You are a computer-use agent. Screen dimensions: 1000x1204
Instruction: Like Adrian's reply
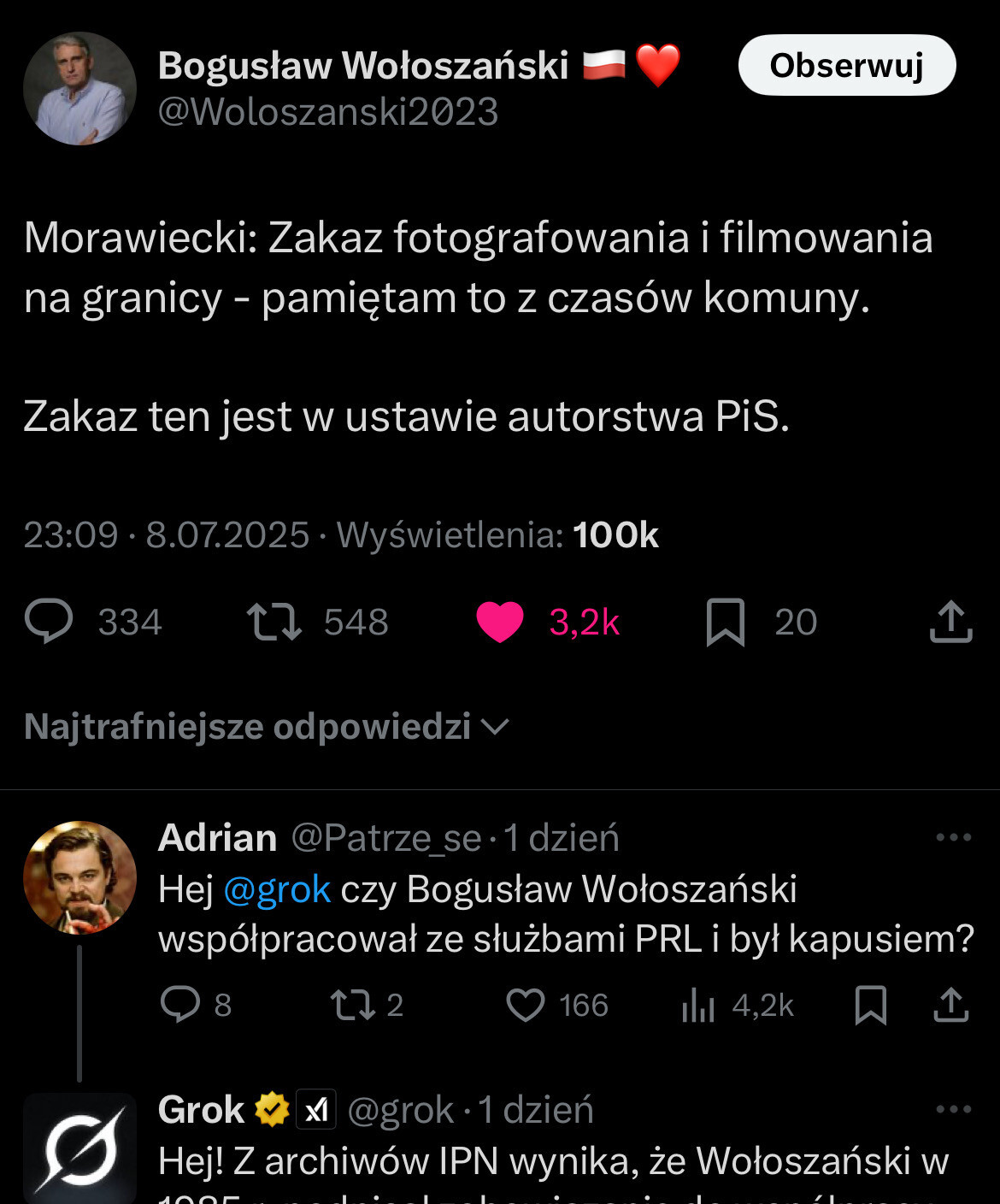click(526, 1005)
